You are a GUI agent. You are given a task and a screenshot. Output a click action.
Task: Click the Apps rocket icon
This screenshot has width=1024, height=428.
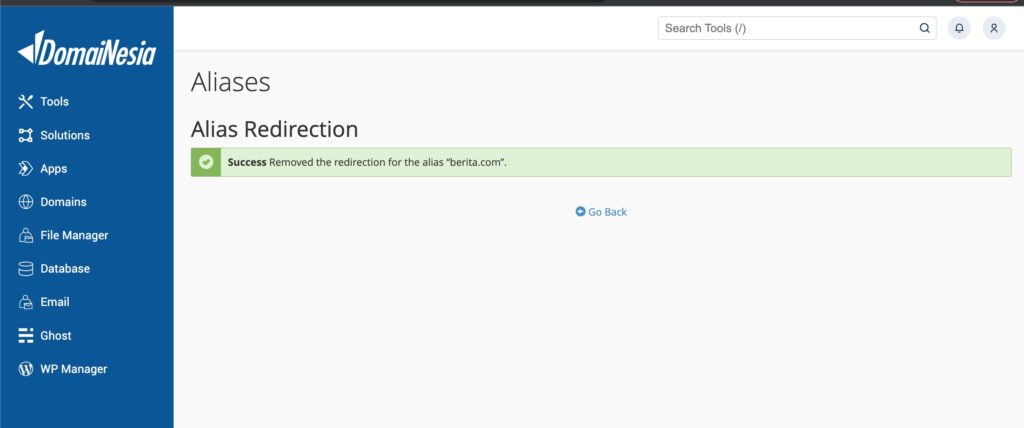click(x=26, y=169)
